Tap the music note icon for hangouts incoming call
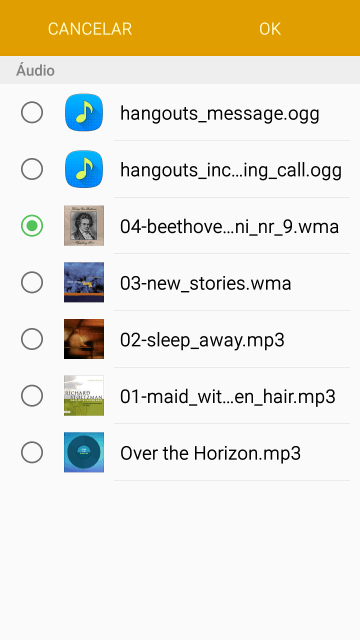360x640 pixels. [x=84, y=169]
